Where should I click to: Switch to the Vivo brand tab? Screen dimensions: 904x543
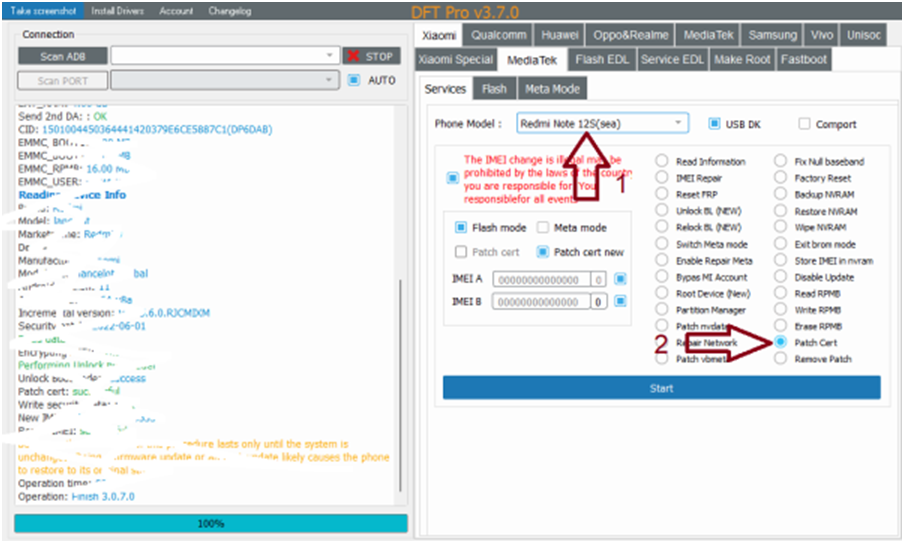(x=822, y=35)
